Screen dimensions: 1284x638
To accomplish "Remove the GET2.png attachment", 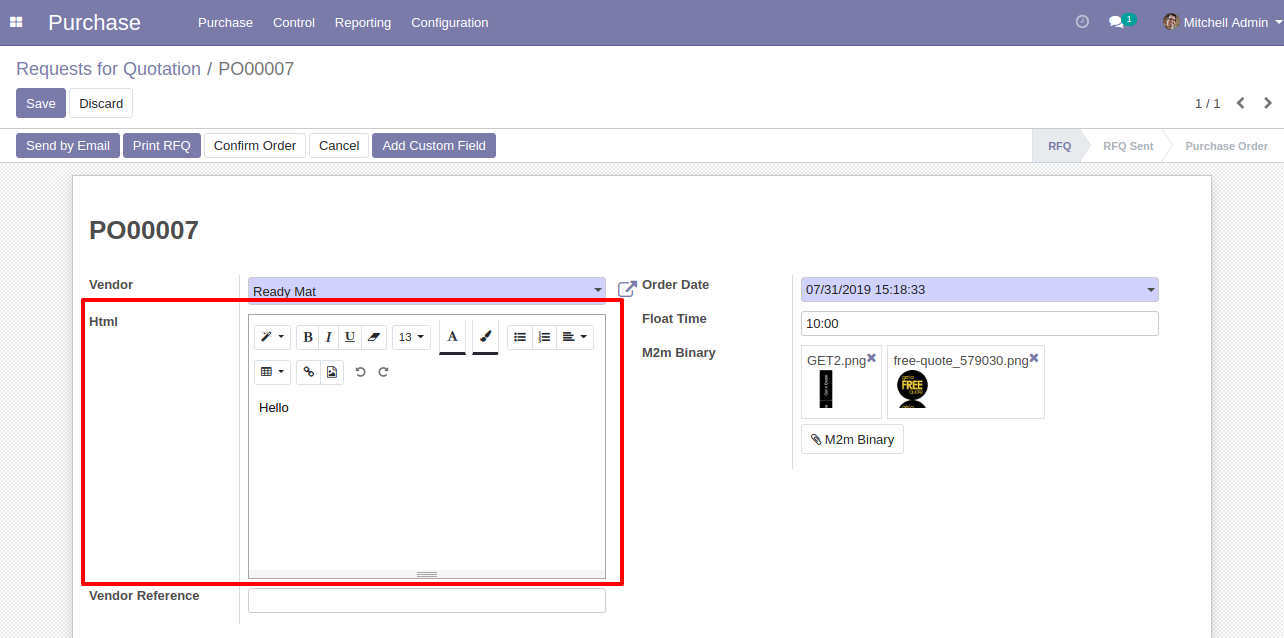I will click(872, 358).
